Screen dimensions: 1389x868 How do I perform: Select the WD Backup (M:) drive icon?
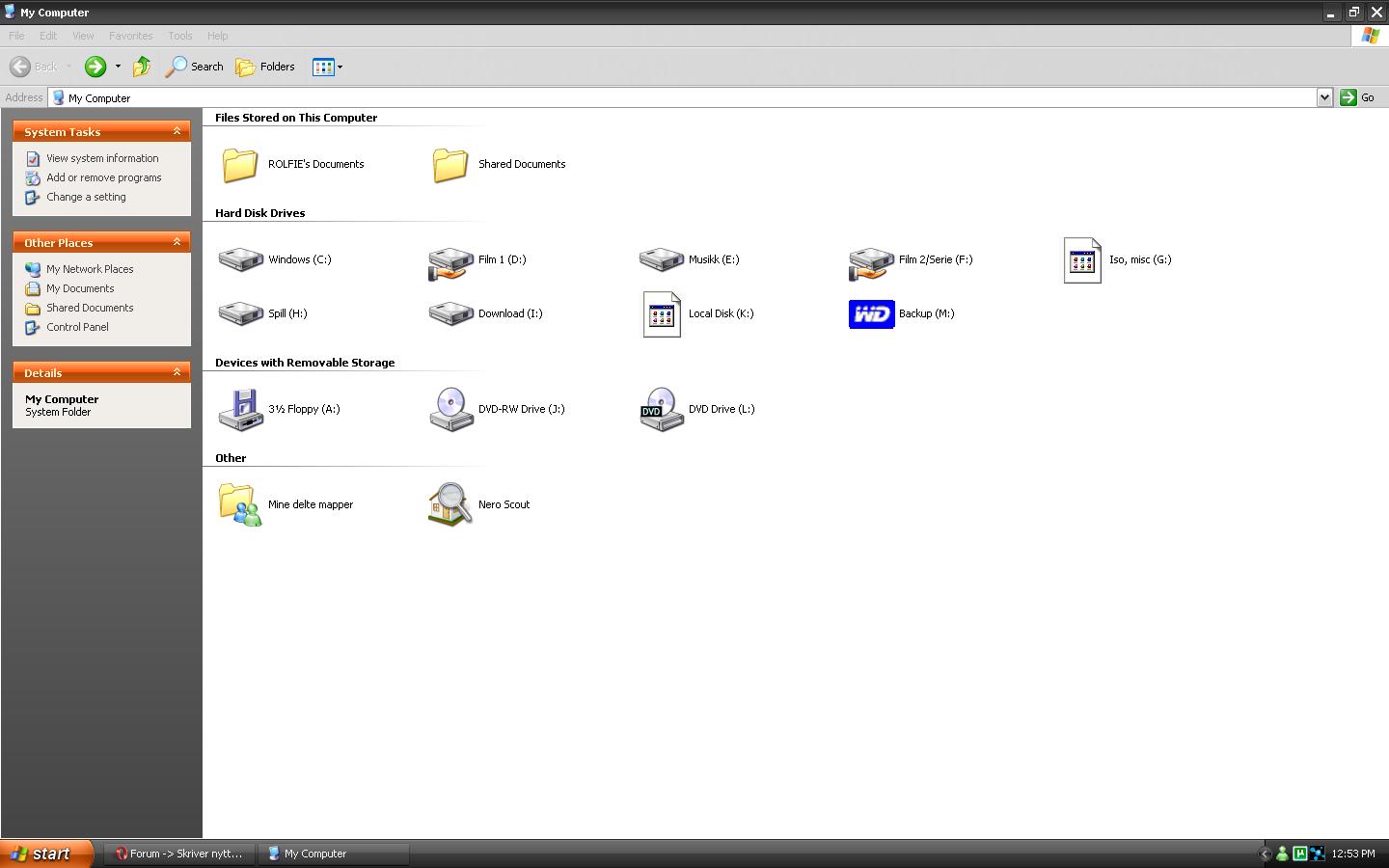tap(872, 314)
